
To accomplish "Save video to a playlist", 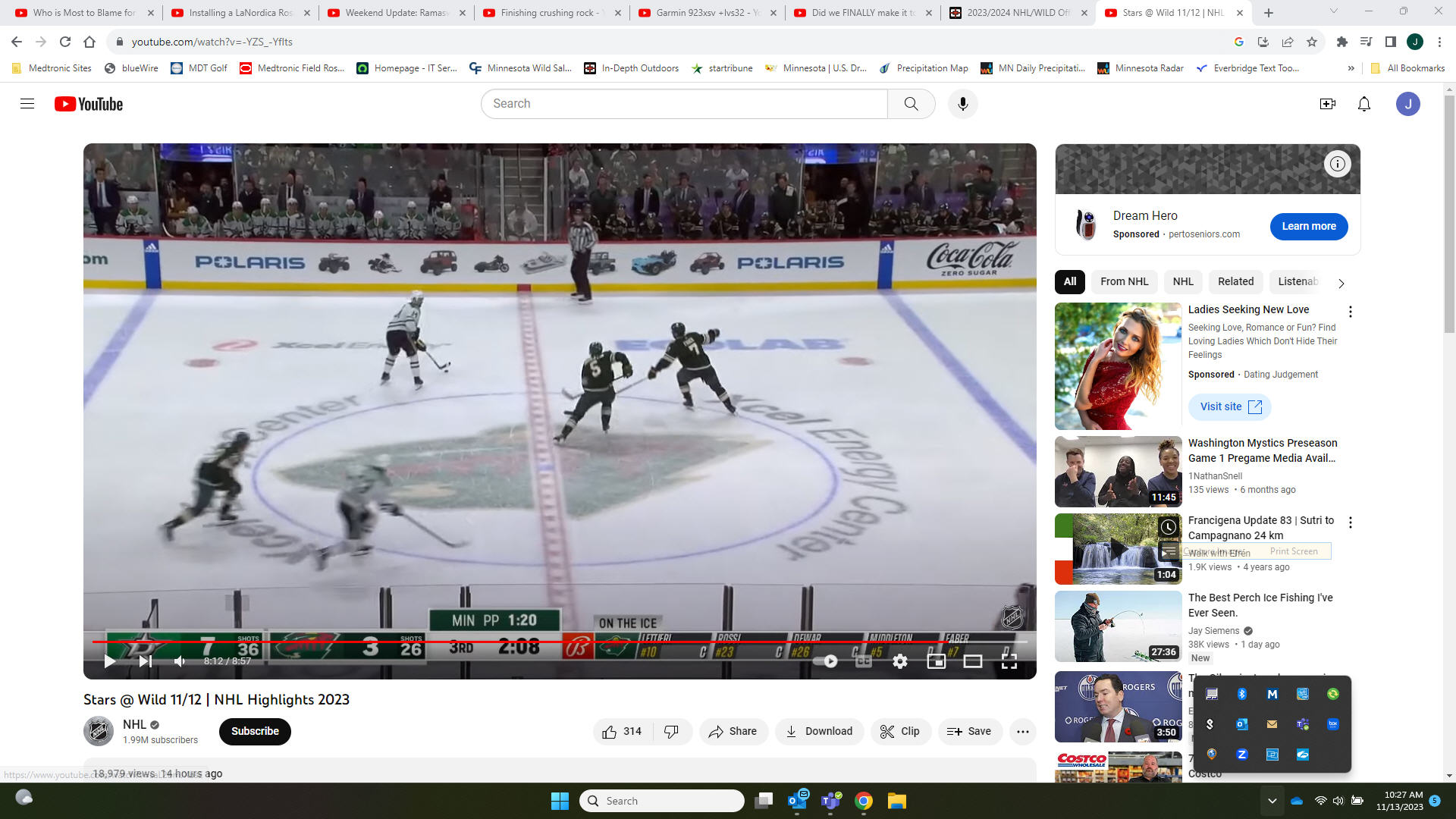I will pos(970,732).
